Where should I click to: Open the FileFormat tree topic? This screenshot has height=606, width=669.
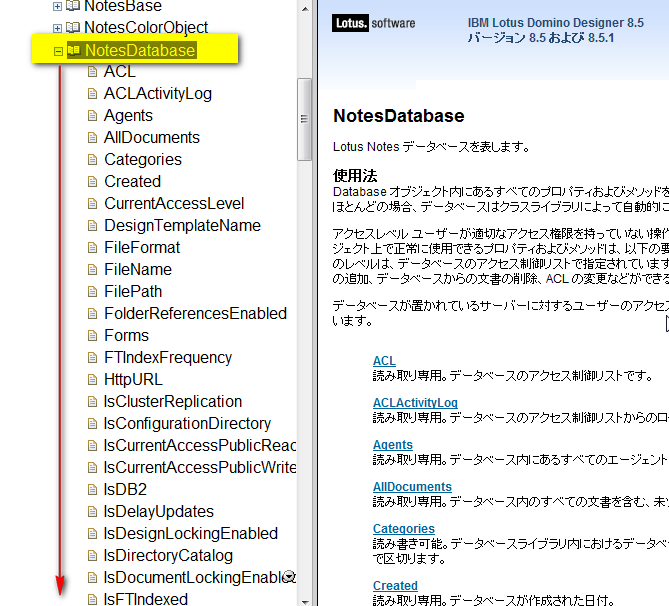pos(142,248)
